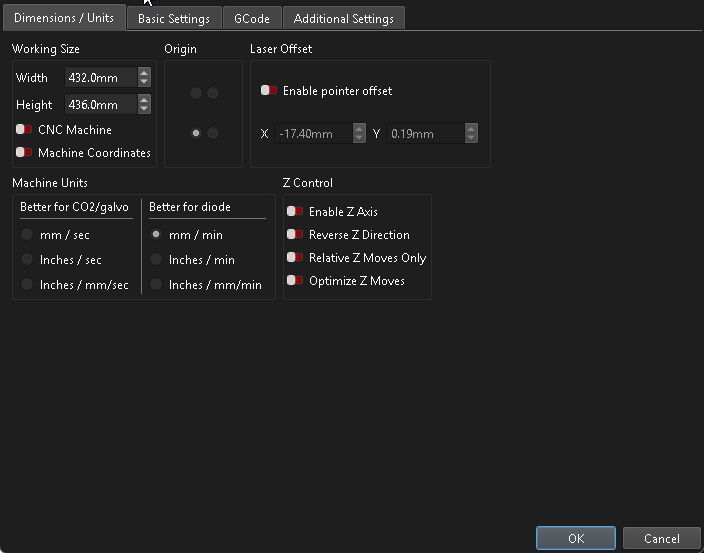Cancel the device settings dialog
Viewport: 704px width, 553px height.
[x=661, y=538]
